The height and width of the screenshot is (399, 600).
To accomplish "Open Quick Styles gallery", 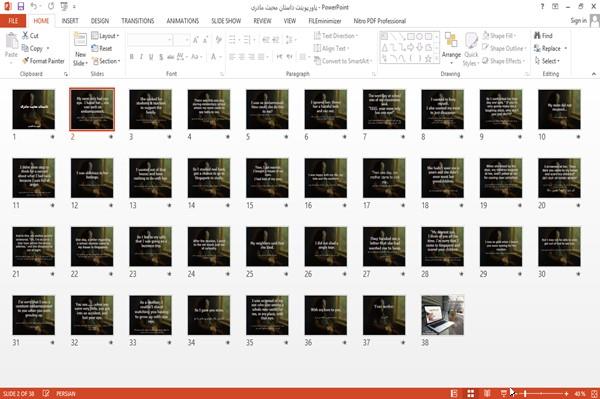I will [471, 49].
